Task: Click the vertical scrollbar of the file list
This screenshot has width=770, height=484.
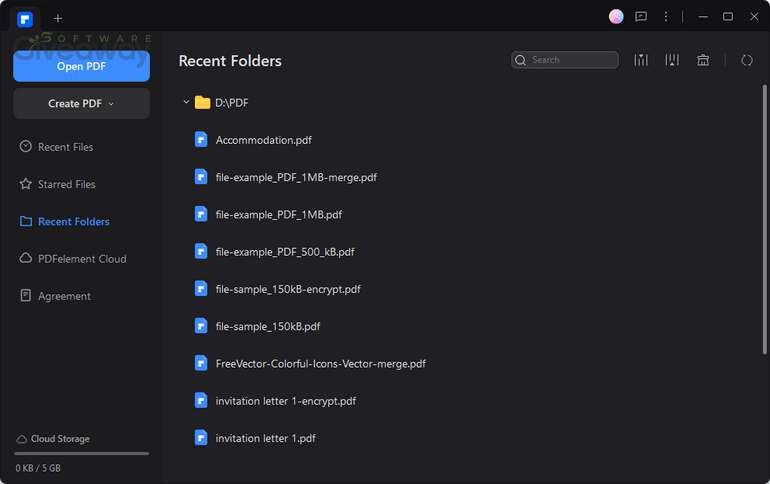Action: click(764, 219)
